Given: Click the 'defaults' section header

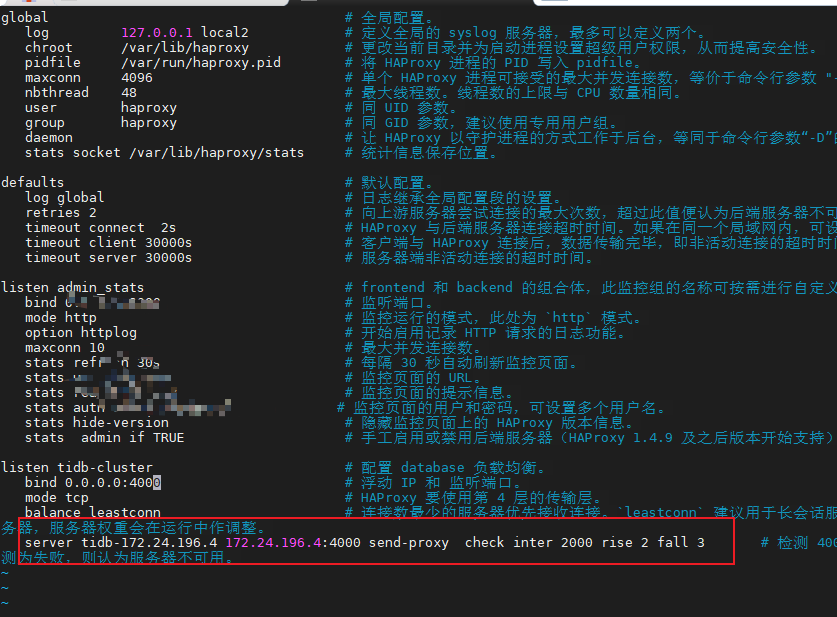Looking at the screenshot, I should 33,183.
